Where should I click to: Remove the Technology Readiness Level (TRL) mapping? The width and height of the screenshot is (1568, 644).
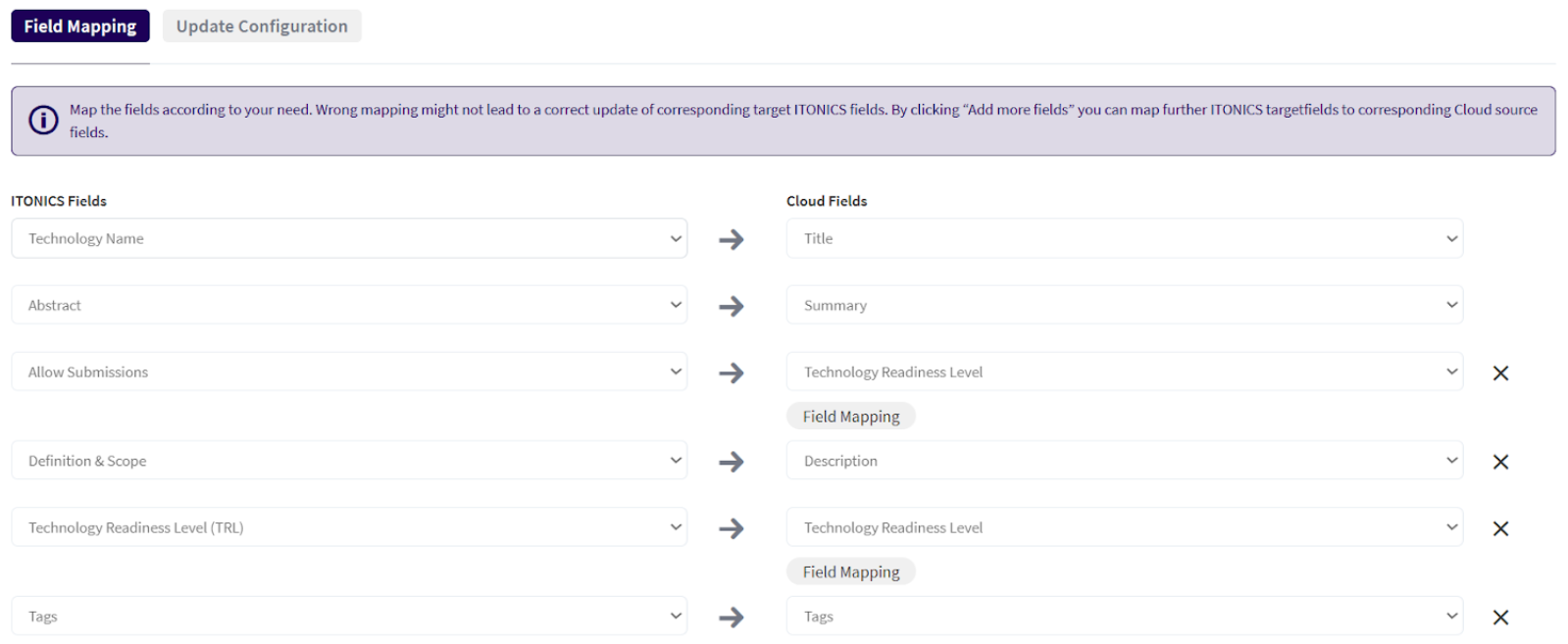(1499, 528)
